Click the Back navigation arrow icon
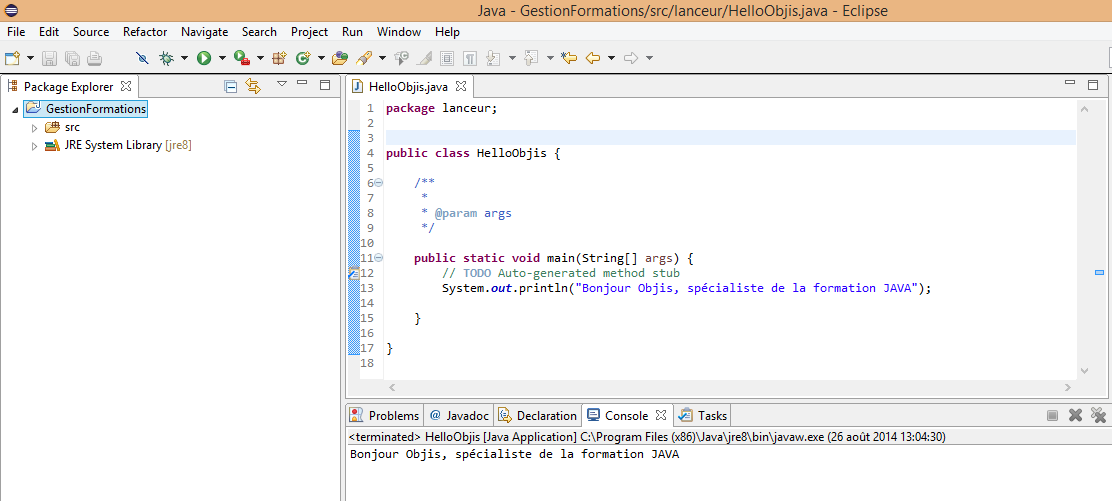The image size is (1112, 504). (594, 58)
